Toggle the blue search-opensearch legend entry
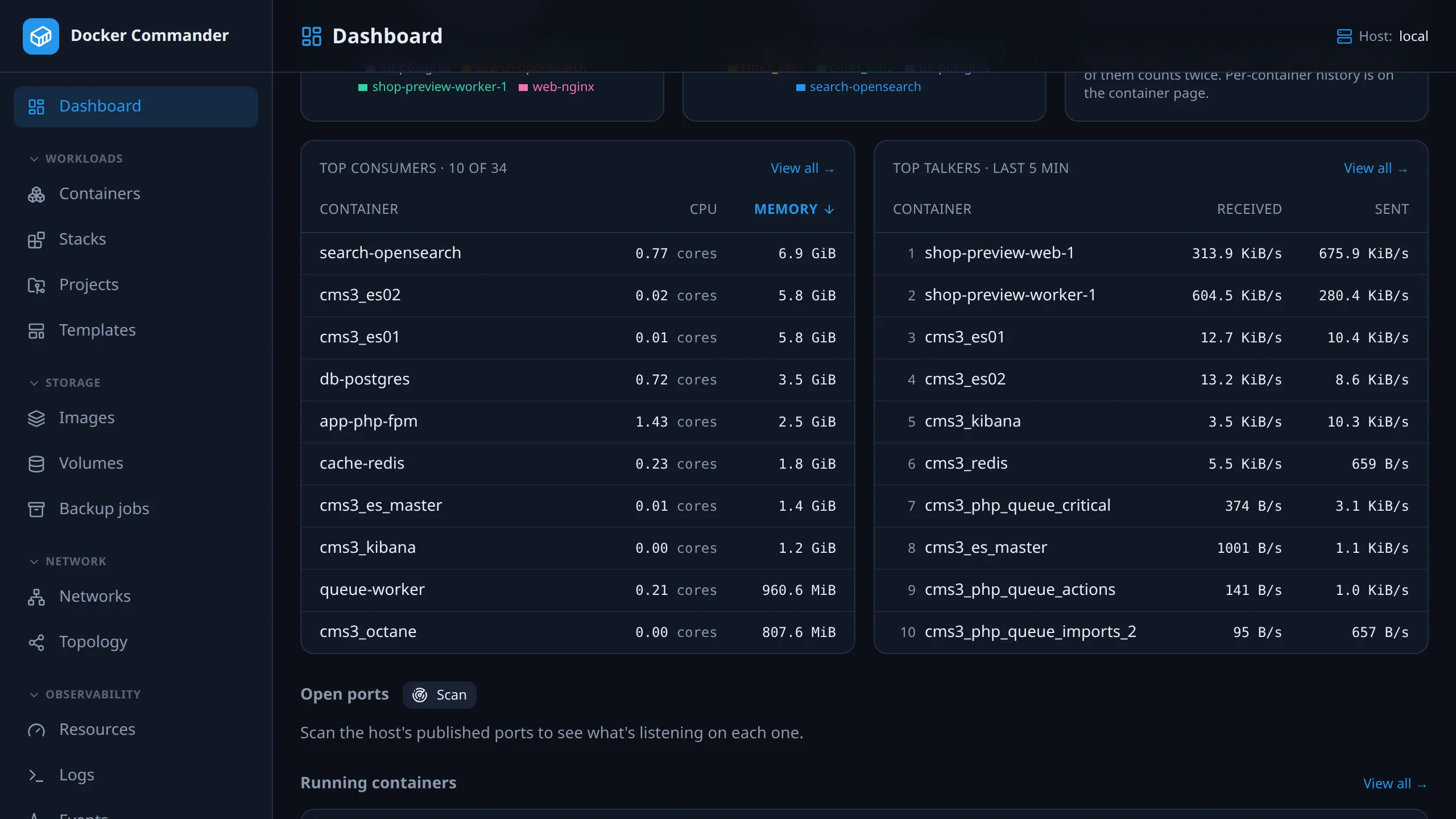Screen dimensions: 1456x819 (858, 87)
